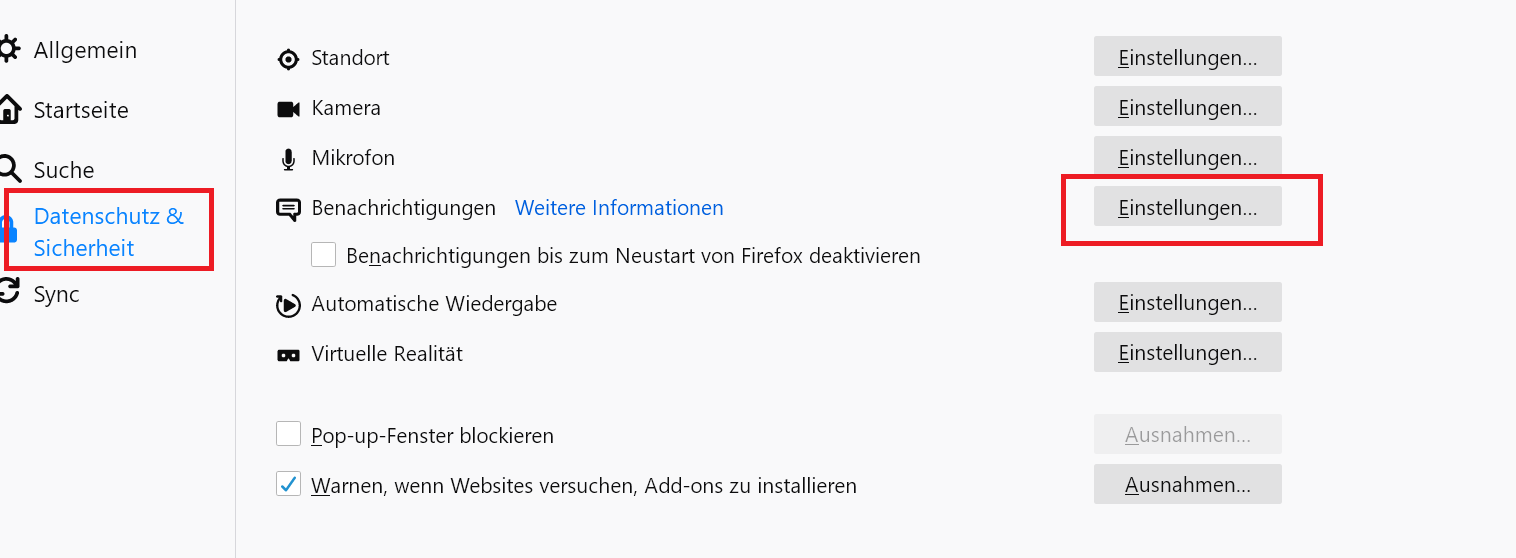1516x558 pixels.
Task: Open Einstellungen for Kamera
Action: [1187, 107]
